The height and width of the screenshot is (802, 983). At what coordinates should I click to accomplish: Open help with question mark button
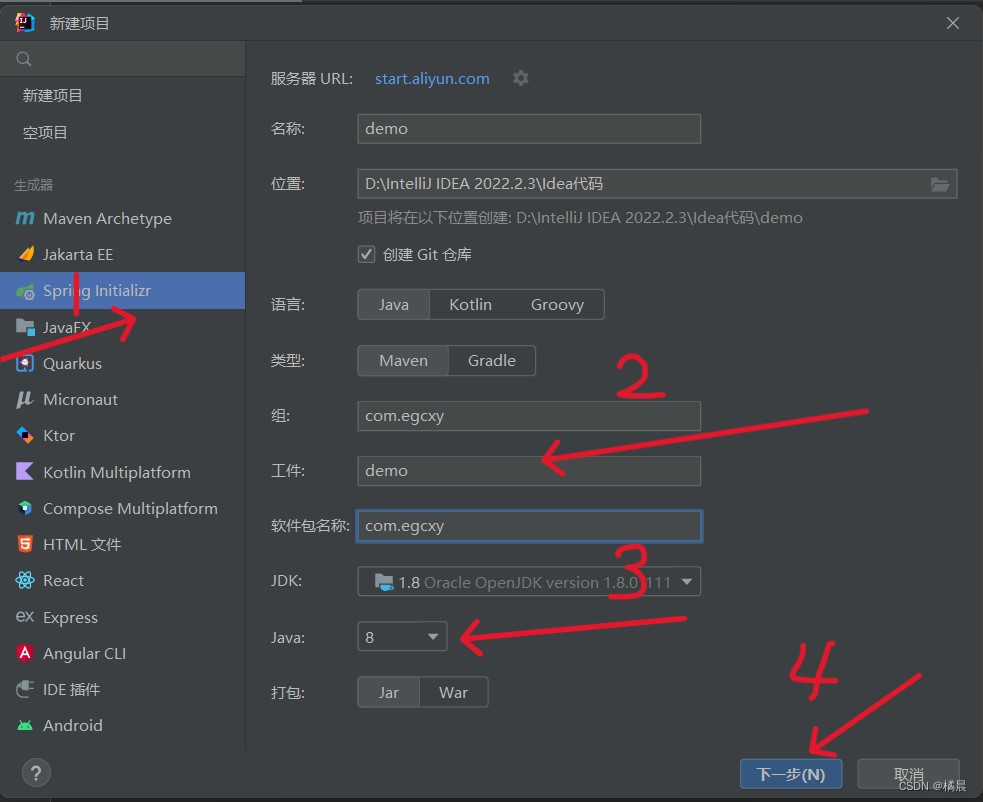[x=36, y=773]
